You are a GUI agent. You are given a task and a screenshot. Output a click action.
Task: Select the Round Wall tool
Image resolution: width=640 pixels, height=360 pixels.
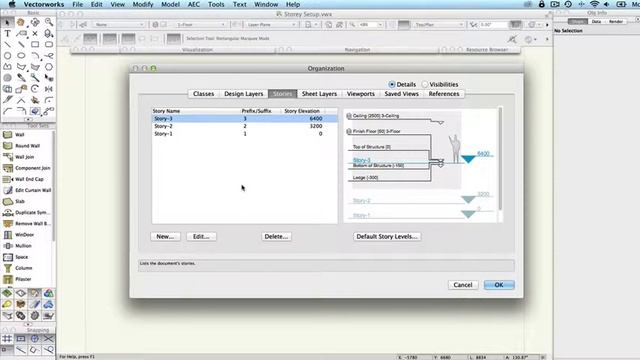tap(27, 146)
